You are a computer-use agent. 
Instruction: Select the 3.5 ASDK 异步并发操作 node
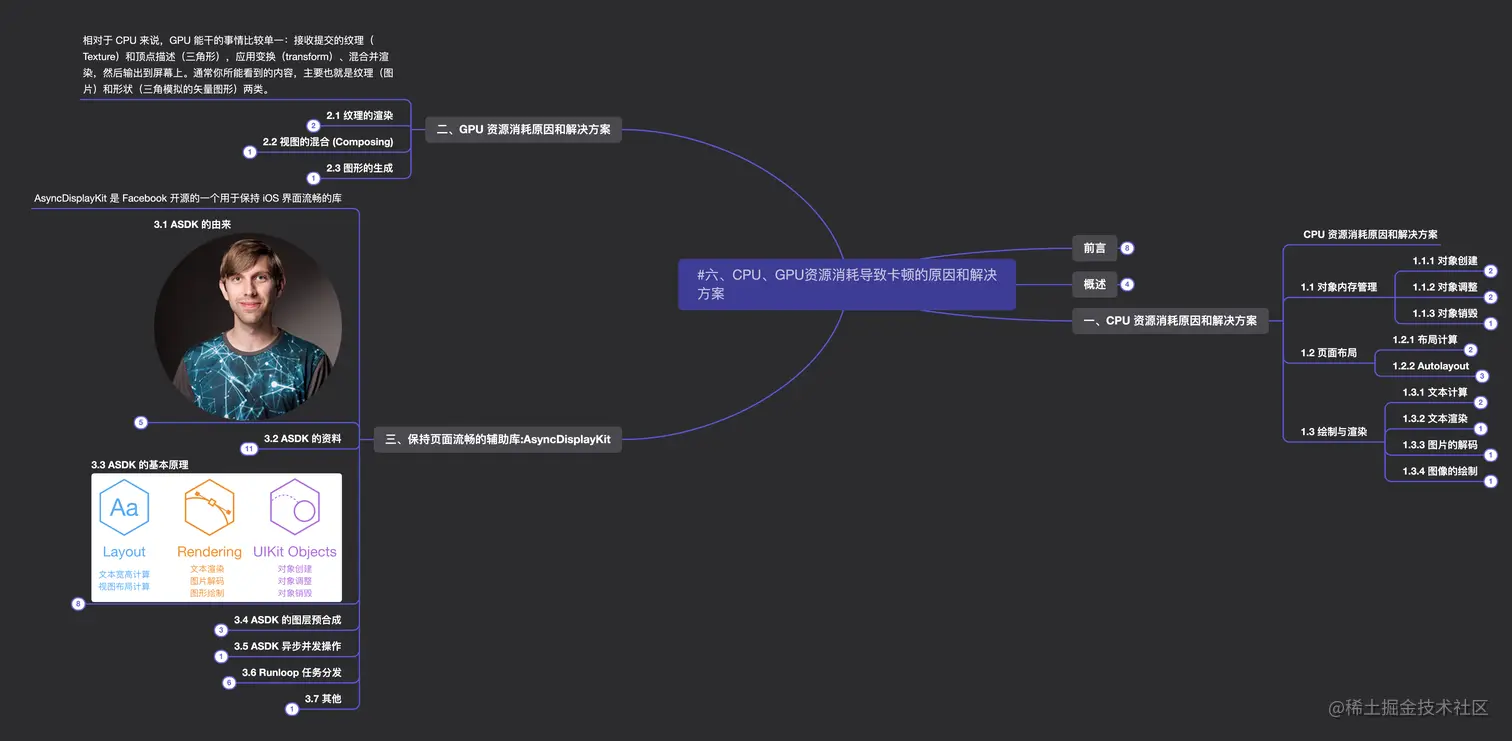288,646
